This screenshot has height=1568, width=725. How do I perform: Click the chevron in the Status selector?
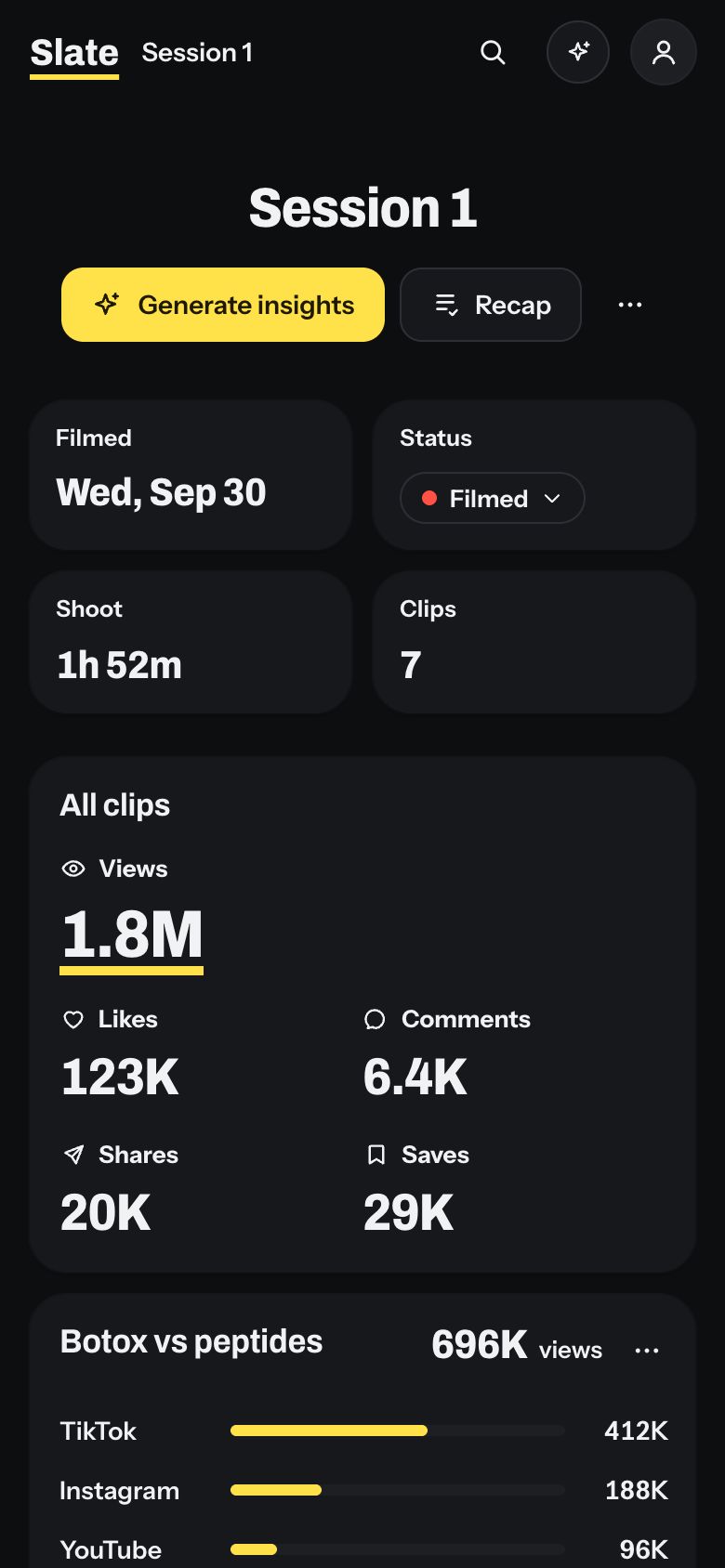[552, 499]
